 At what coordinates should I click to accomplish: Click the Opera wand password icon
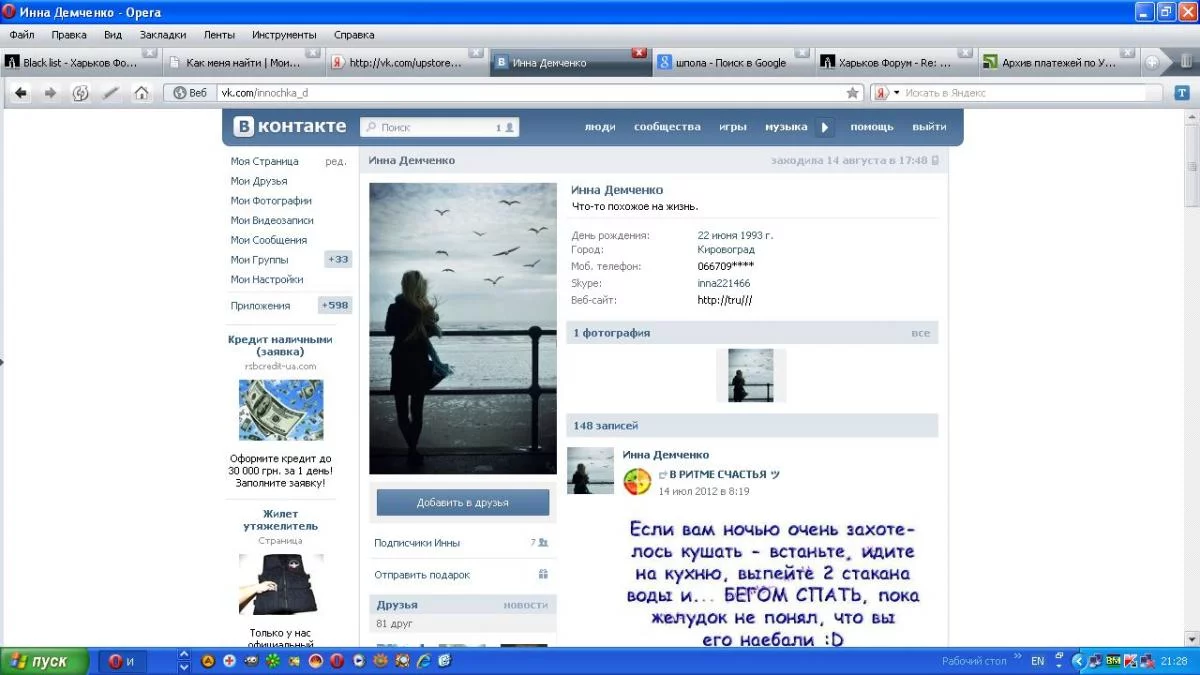(111, 93)
